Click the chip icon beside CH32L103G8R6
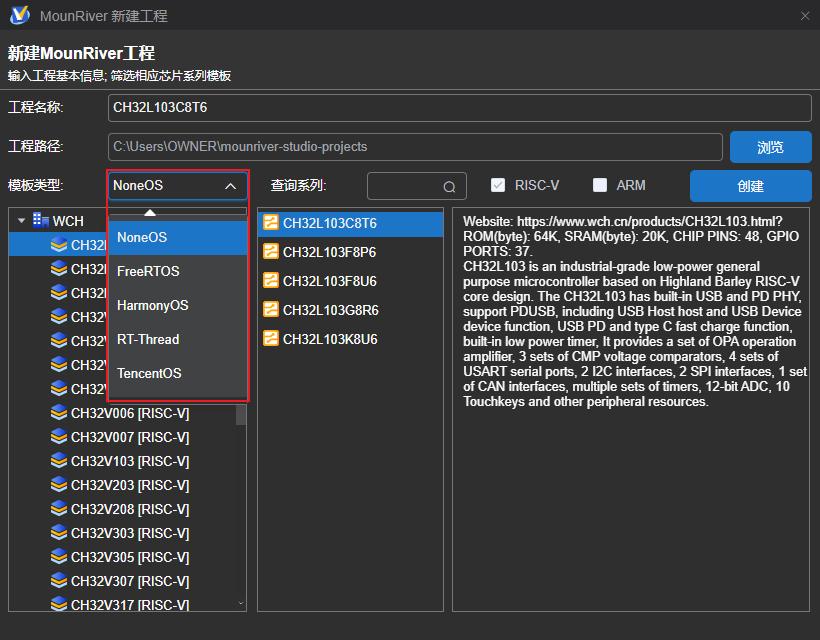 coord(271,310)
